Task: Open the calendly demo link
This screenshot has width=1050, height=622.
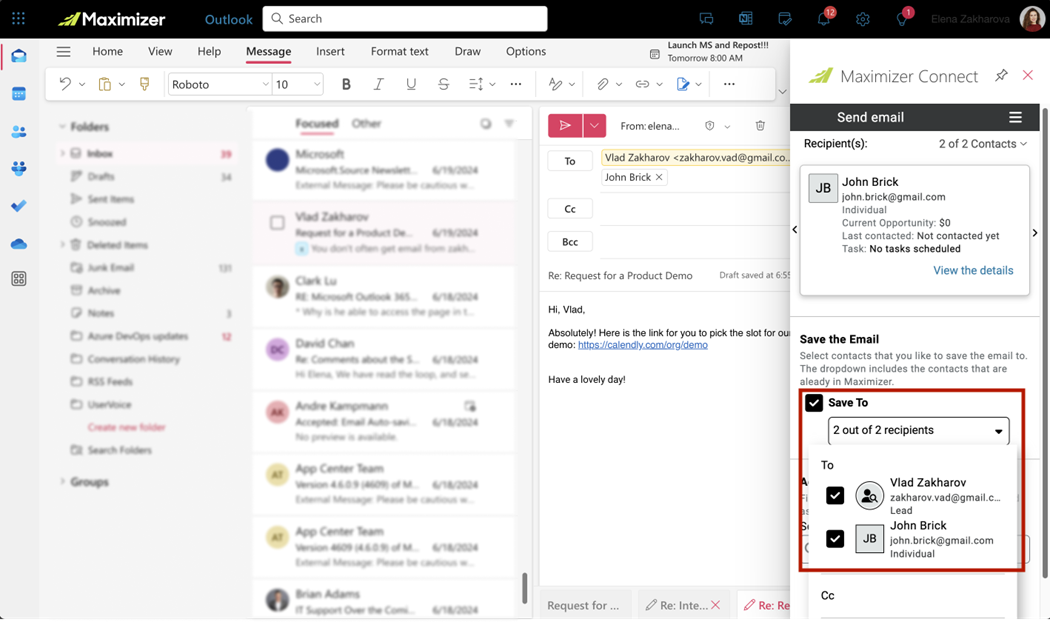Action: coord(643,345)
